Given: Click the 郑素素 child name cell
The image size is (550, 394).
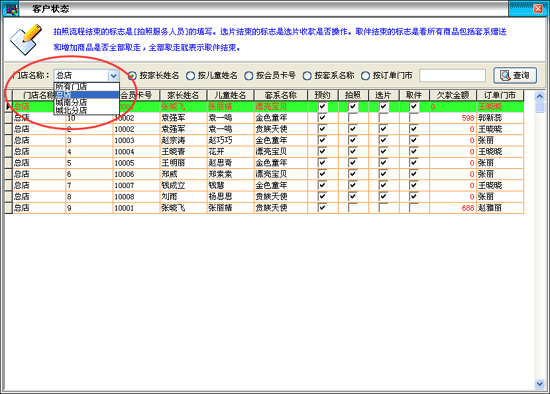Looking at the screenshot, I should (230, 174).
